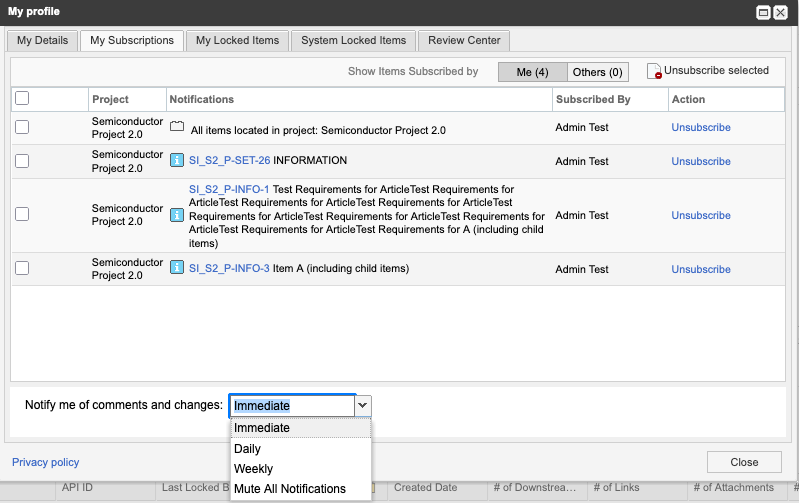
Task: Open the Privacy policy link
Action: pyautogui.click(x=45, y=462)
